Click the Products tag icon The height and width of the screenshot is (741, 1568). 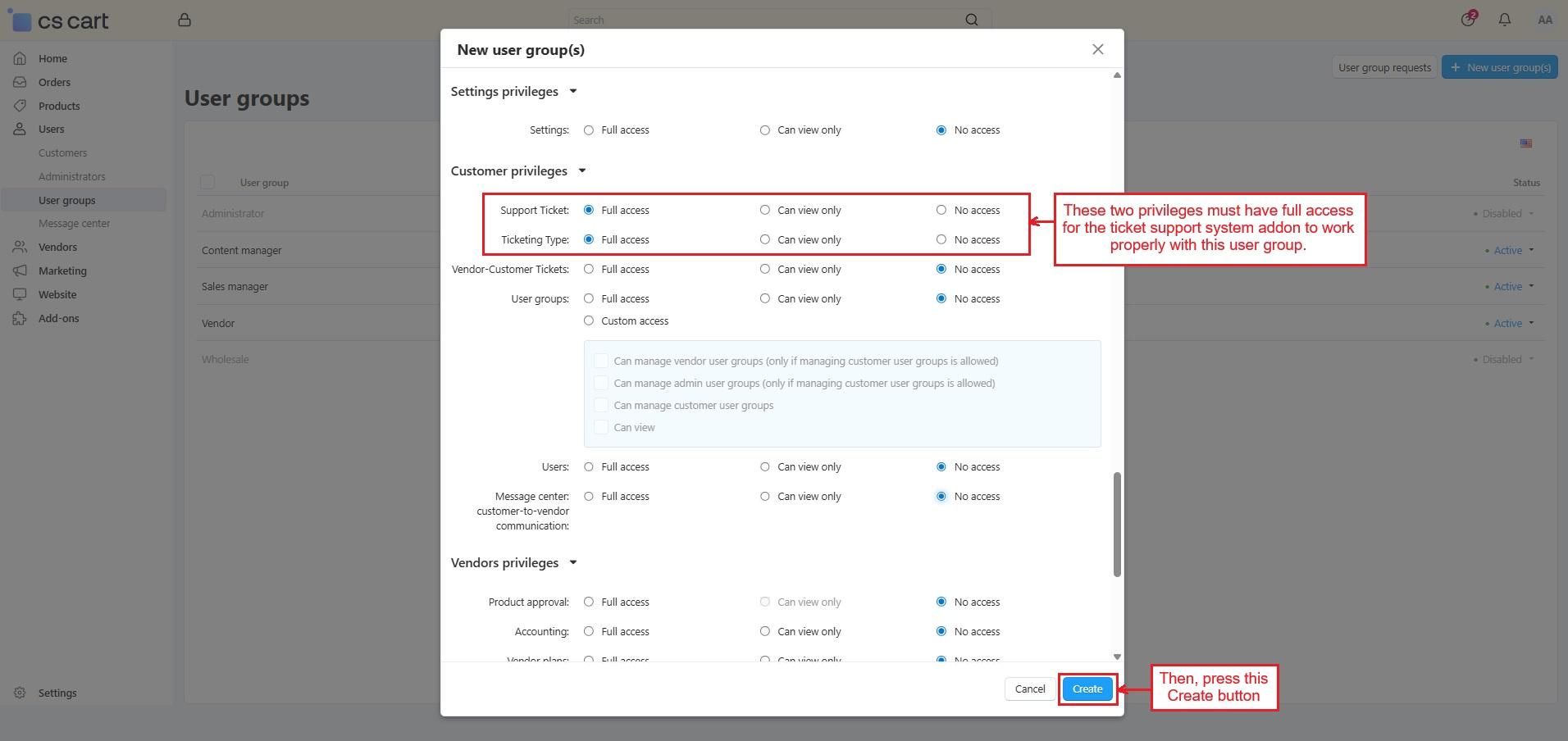point(21,106)
